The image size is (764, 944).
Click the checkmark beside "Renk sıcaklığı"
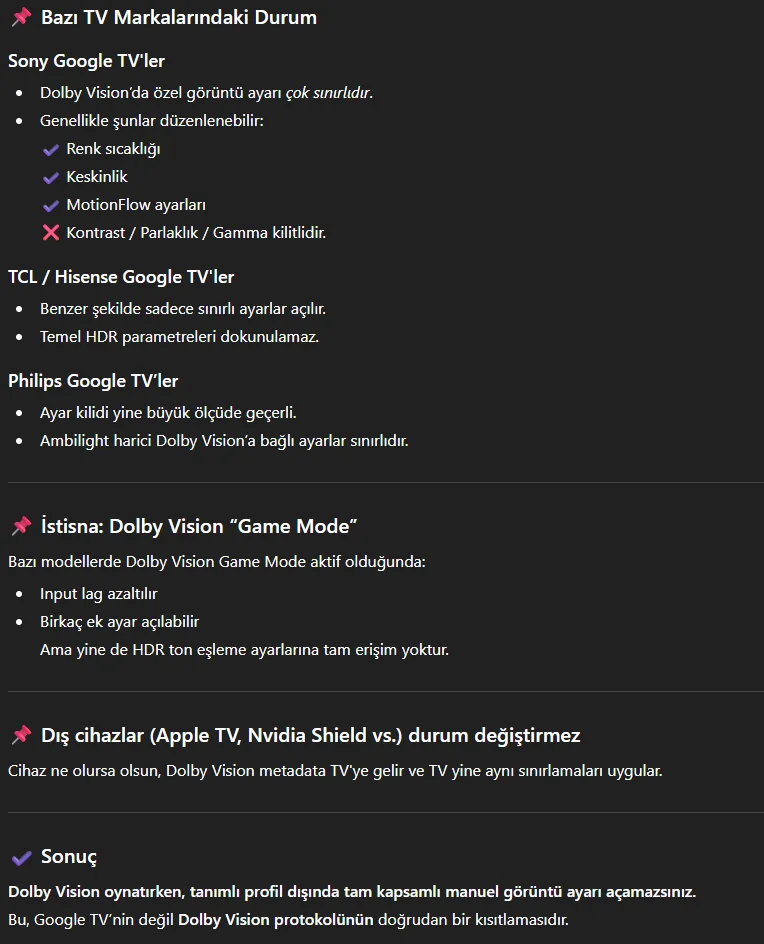coord(51,149)
